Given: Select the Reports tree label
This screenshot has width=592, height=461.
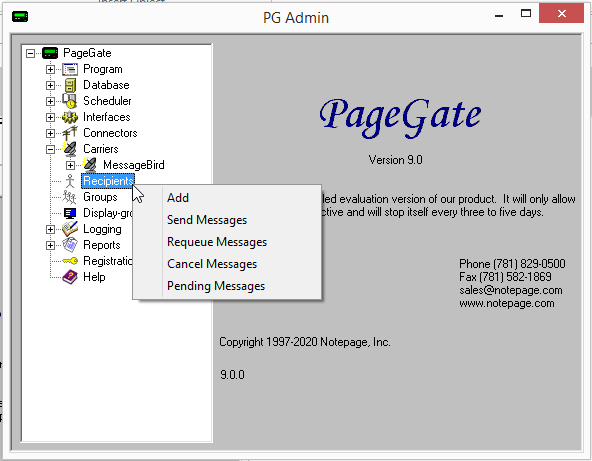Looking at the screenshot, I should [x=102, y=245].
